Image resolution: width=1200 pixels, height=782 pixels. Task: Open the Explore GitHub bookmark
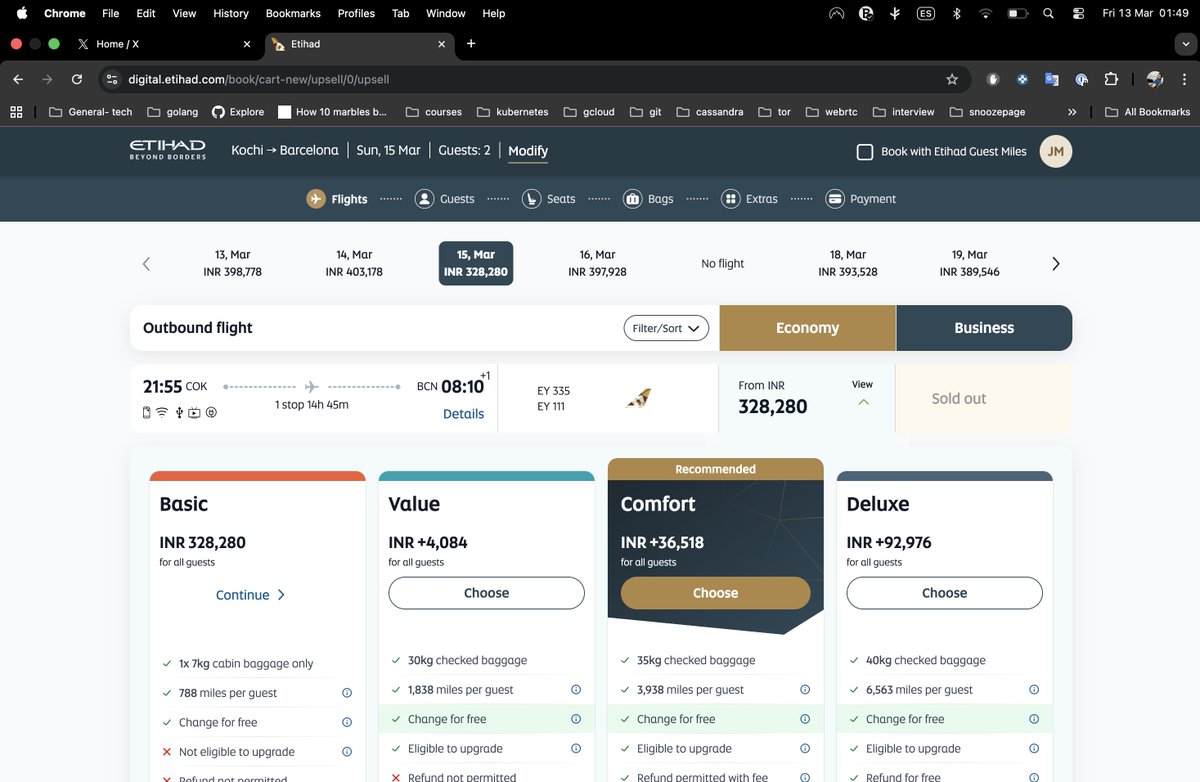pos(238,112)
